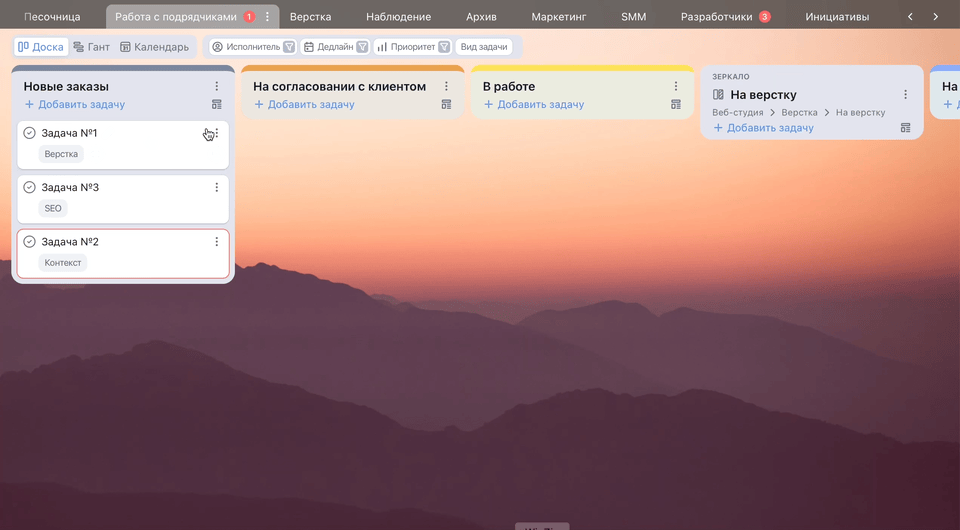Click the Контекст tag on Задача №2

[x=63, y=263]
